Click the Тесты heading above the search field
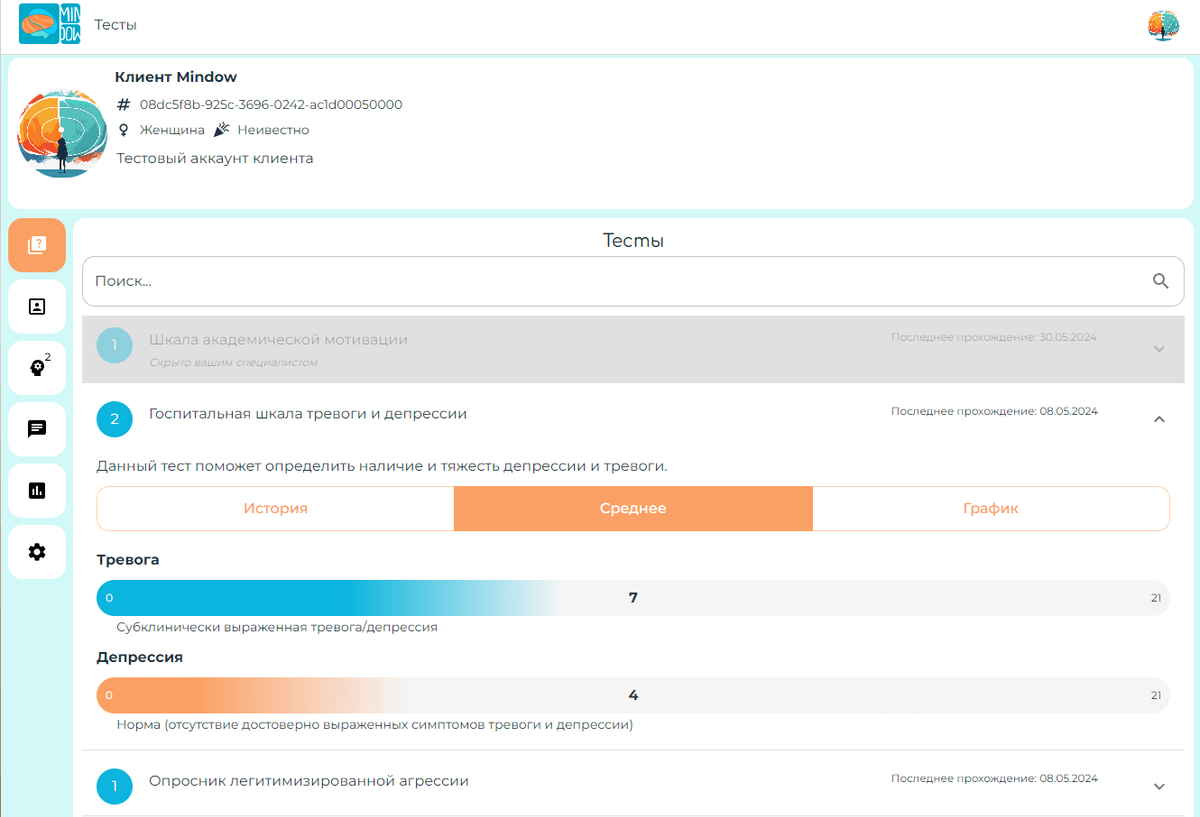1200x817 pixels. tap(633, 240)
